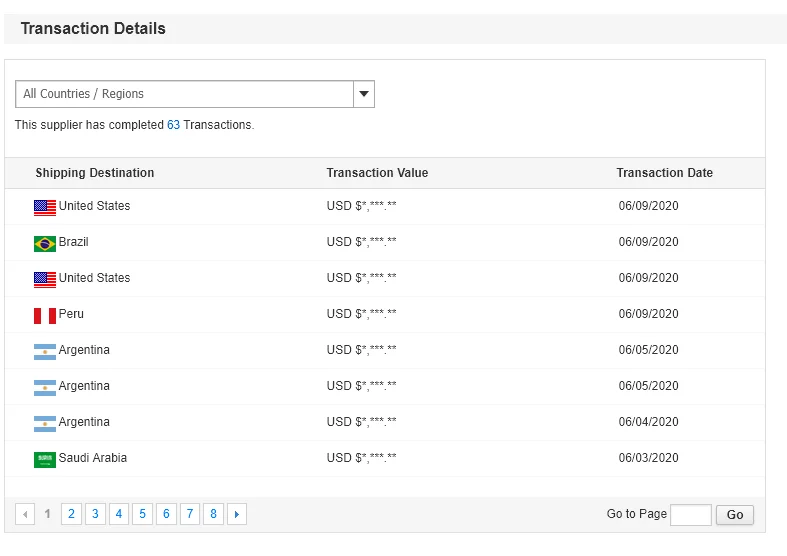Image resolution: width=787 pixels, height=556 pixels.
Task: Jump to page 5 in pagination
Action: [142, 514]
